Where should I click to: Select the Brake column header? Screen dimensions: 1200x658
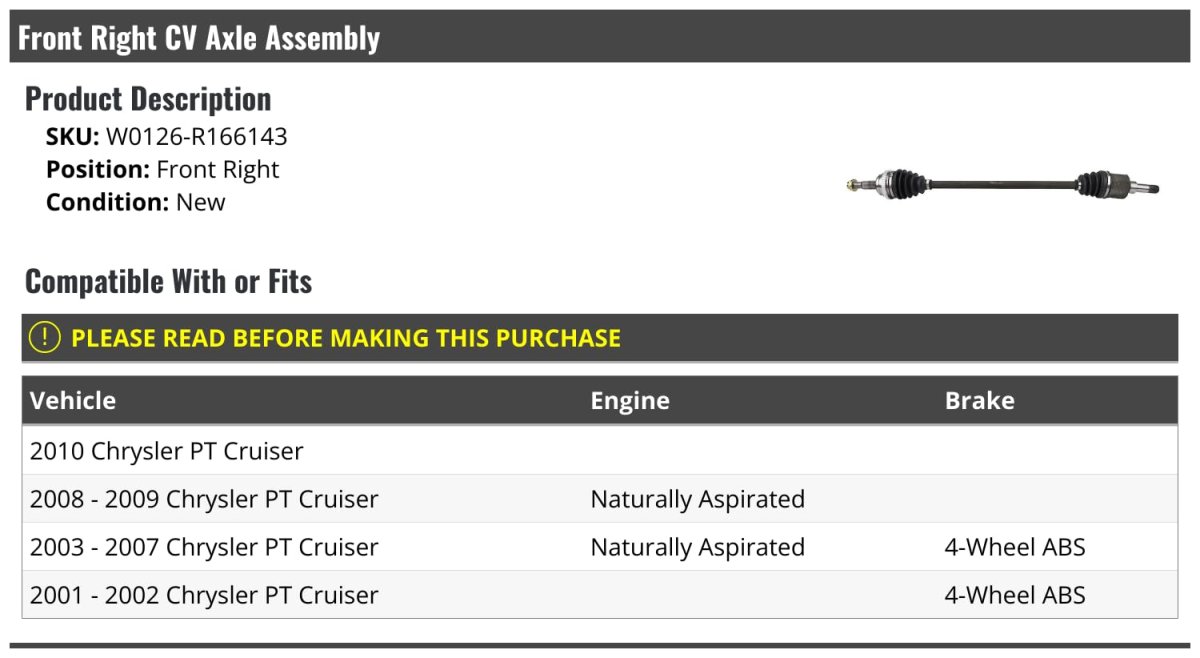coord(979,401)
